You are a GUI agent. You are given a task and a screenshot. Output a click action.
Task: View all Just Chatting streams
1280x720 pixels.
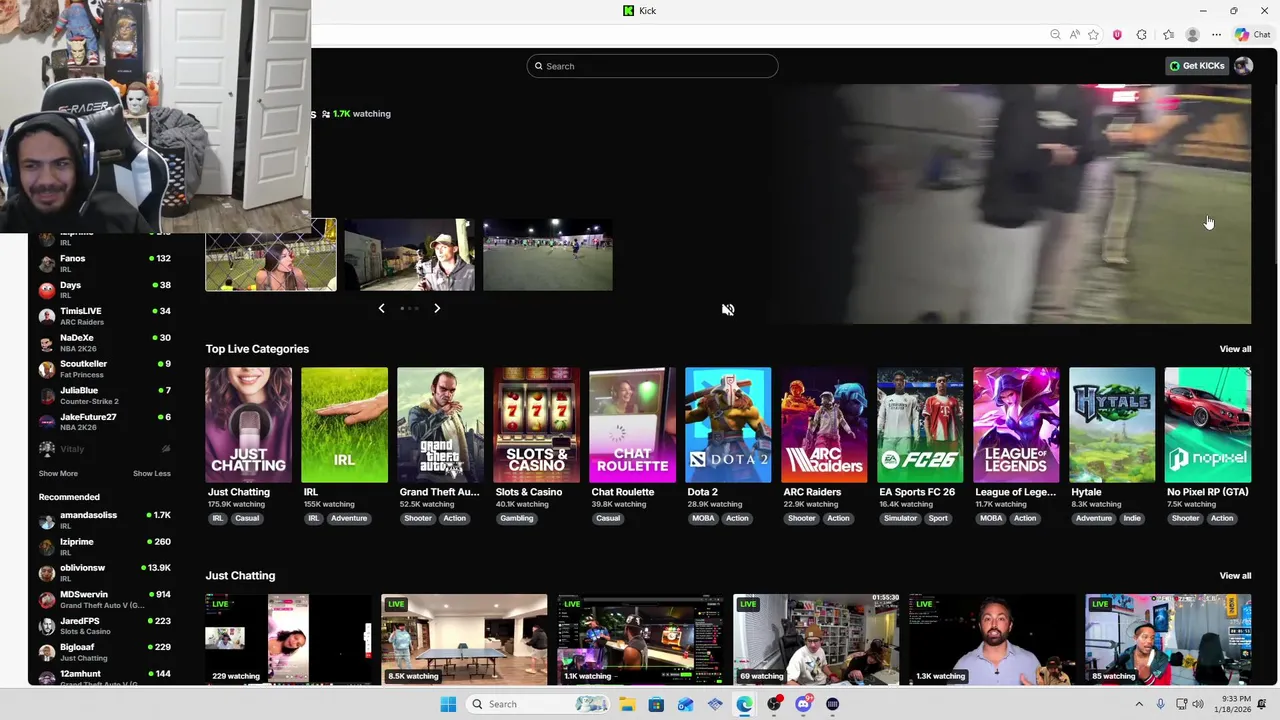coord(1235,576)
